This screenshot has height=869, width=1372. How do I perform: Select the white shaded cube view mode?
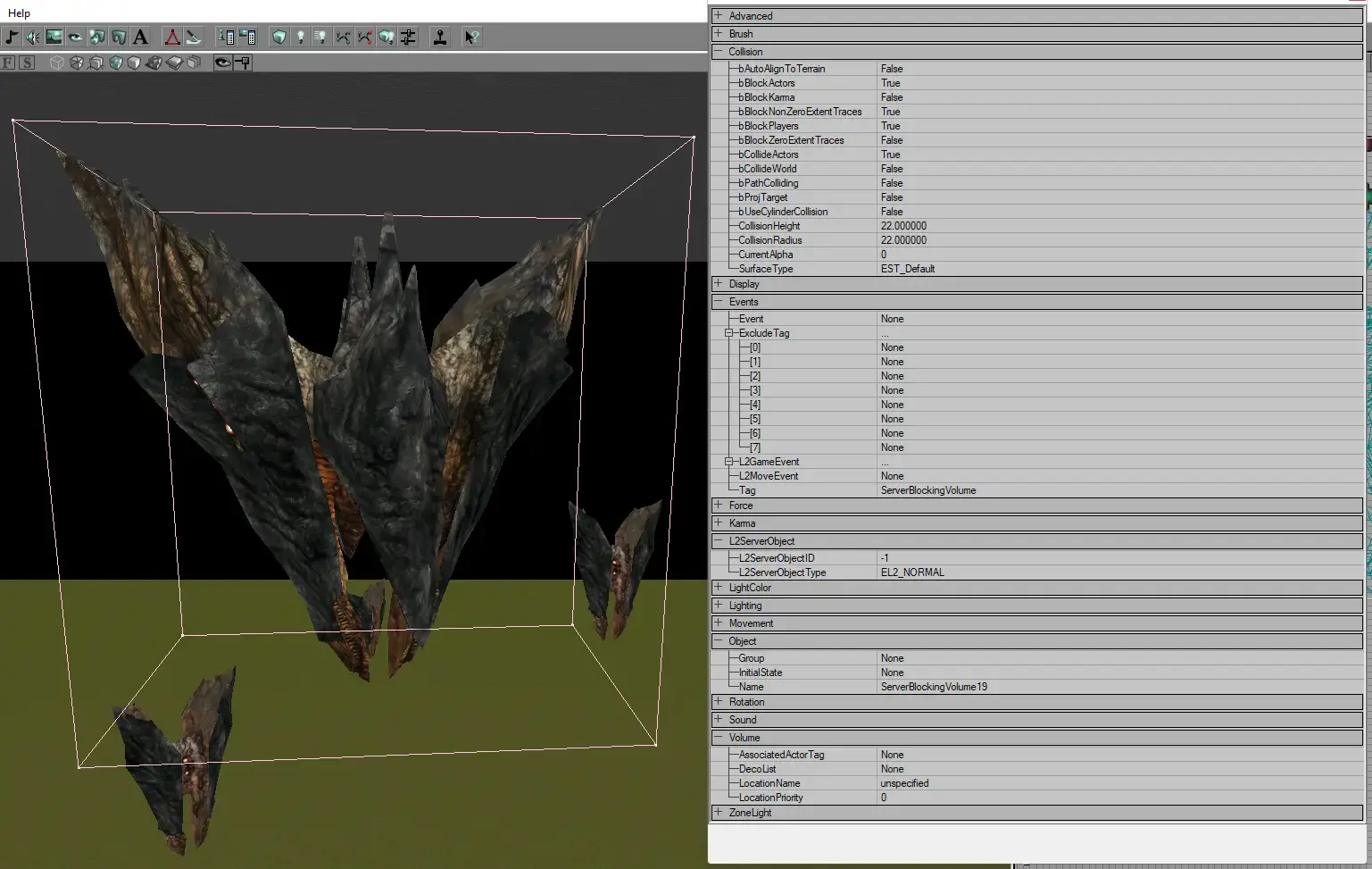[134, 63]
